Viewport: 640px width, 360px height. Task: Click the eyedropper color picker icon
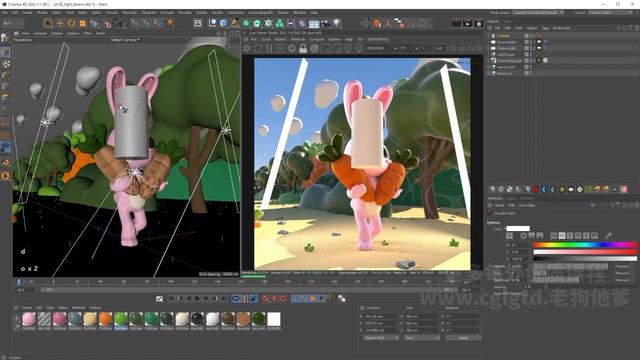tap(608, 236)
